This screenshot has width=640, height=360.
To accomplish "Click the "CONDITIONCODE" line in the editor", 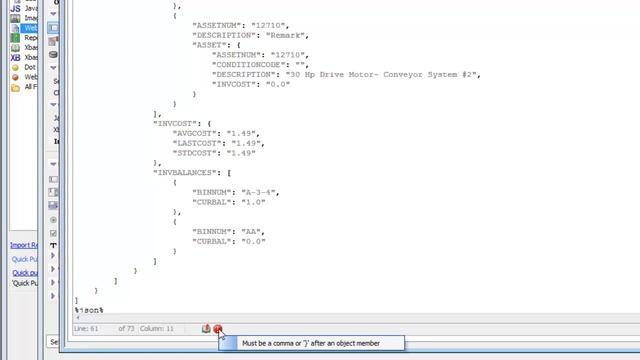I will [260, 65].
